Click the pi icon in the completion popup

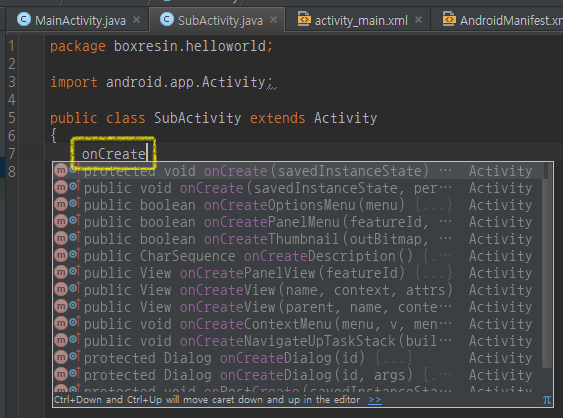(x=547, y=400)
